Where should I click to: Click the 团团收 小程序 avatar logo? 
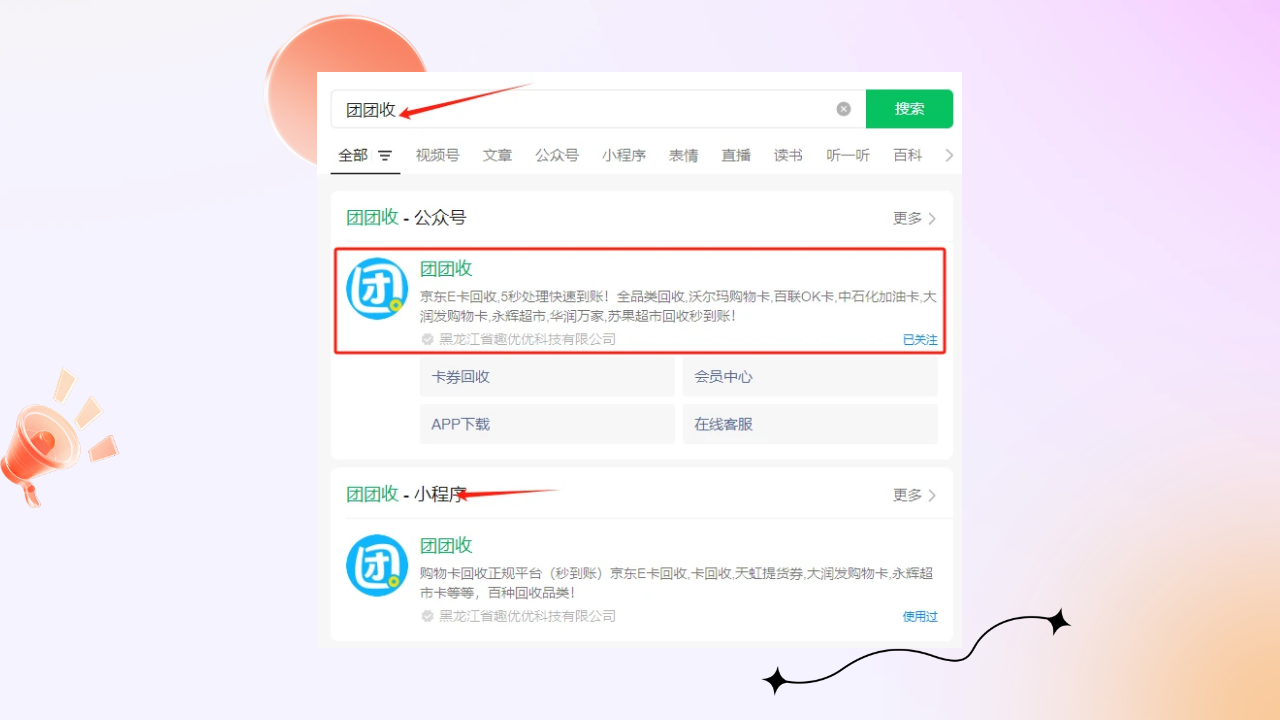pyautogui.click(x=377, y=566)
